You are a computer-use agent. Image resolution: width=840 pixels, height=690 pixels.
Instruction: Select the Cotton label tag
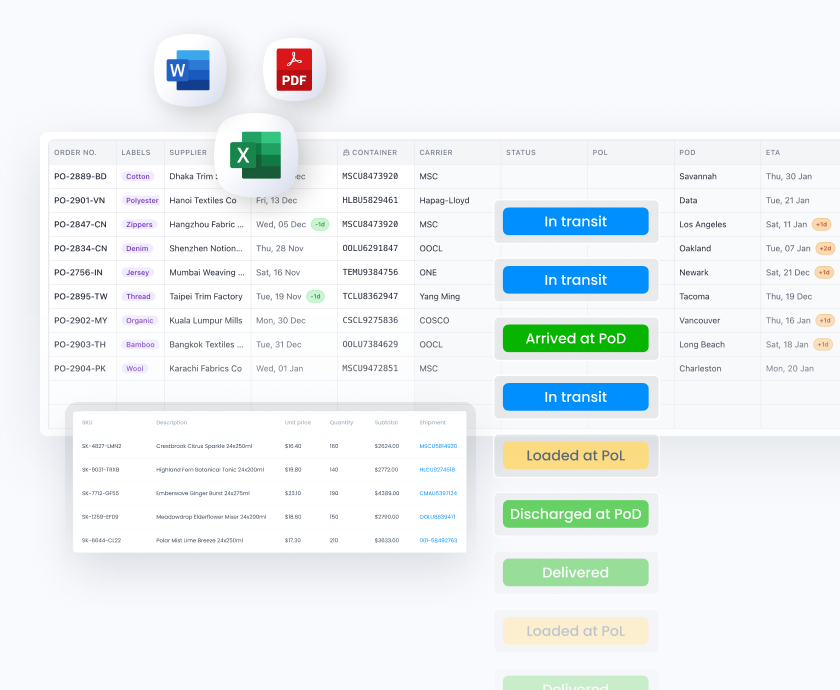(x=138, y=176)
